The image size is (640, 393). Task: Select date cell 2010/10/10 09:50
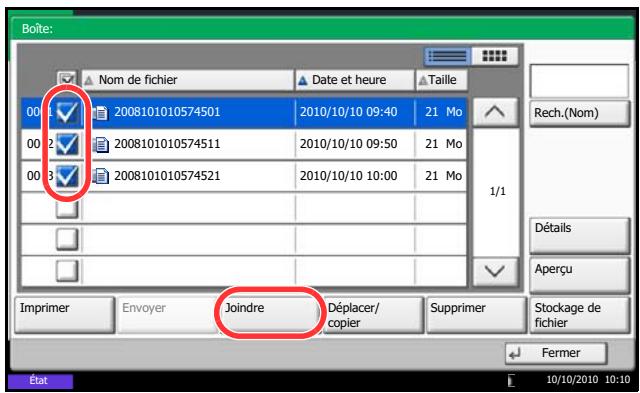[349, 144]
